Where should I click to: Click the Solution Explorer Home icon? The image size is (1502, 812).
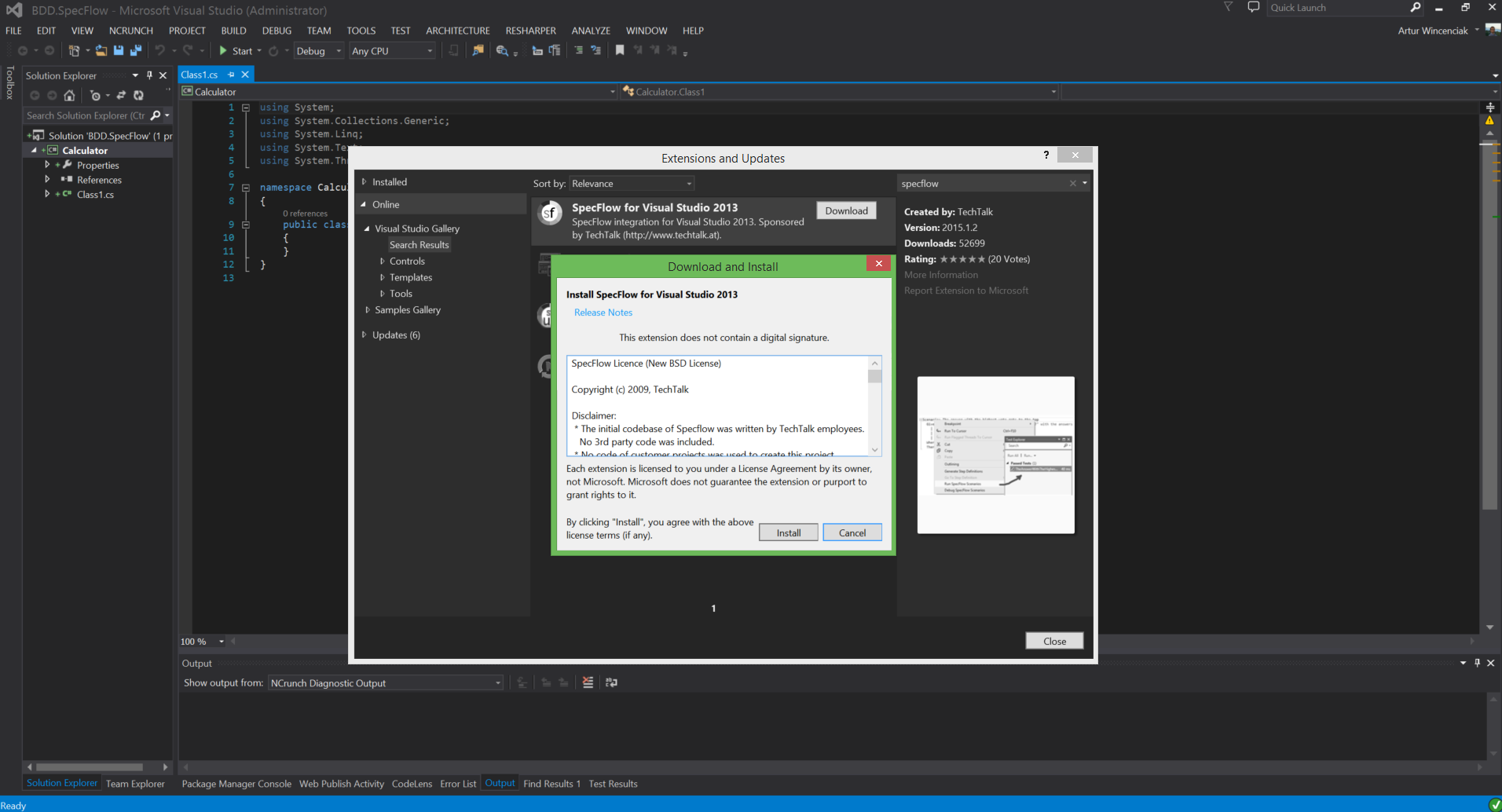tap(69, 96)
